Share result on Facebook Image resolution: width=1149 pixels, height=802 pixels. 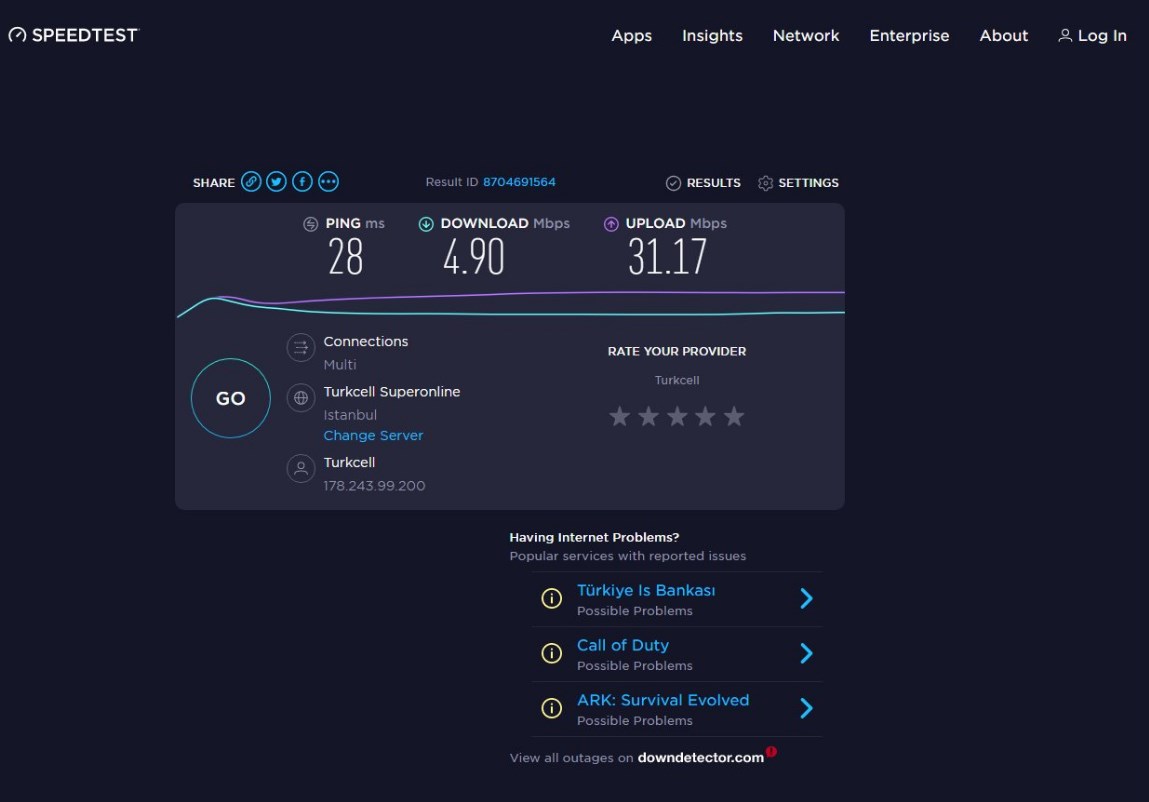pyautogui.click(x=302, y=181)
